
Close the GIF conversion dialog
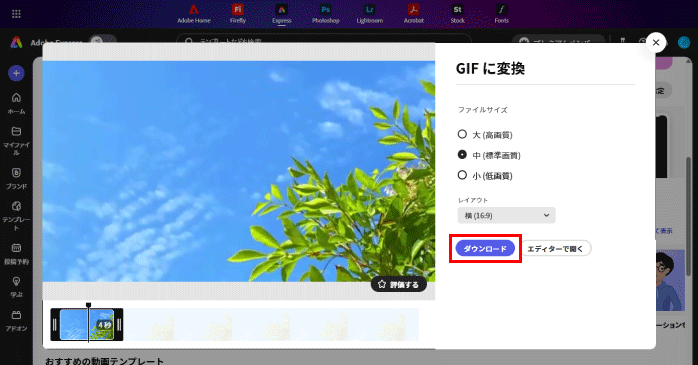click(656, 43)
